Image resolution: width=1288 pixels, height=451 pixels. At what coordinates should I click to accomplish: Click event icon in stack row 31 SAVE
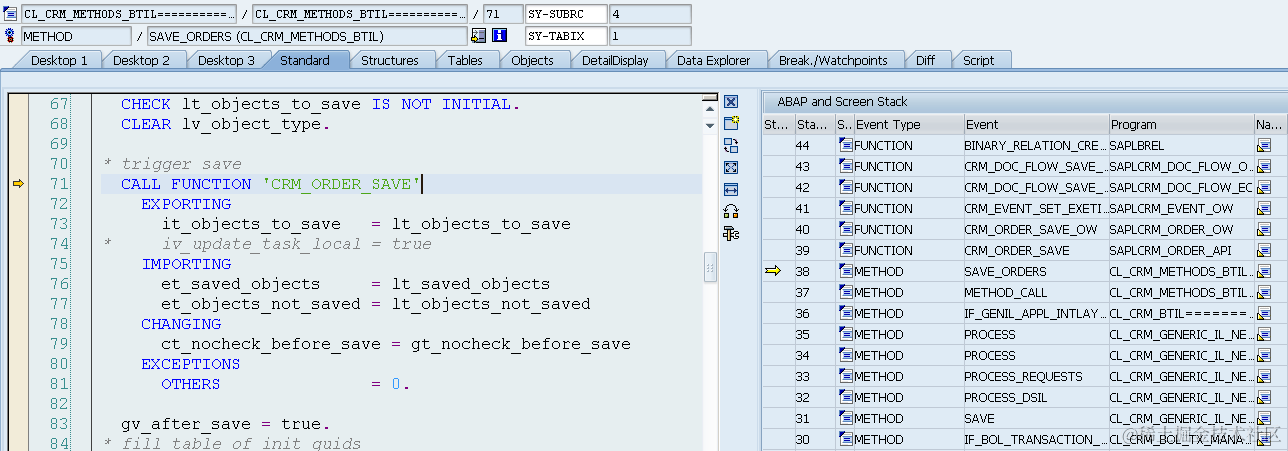tap(845, 418)
